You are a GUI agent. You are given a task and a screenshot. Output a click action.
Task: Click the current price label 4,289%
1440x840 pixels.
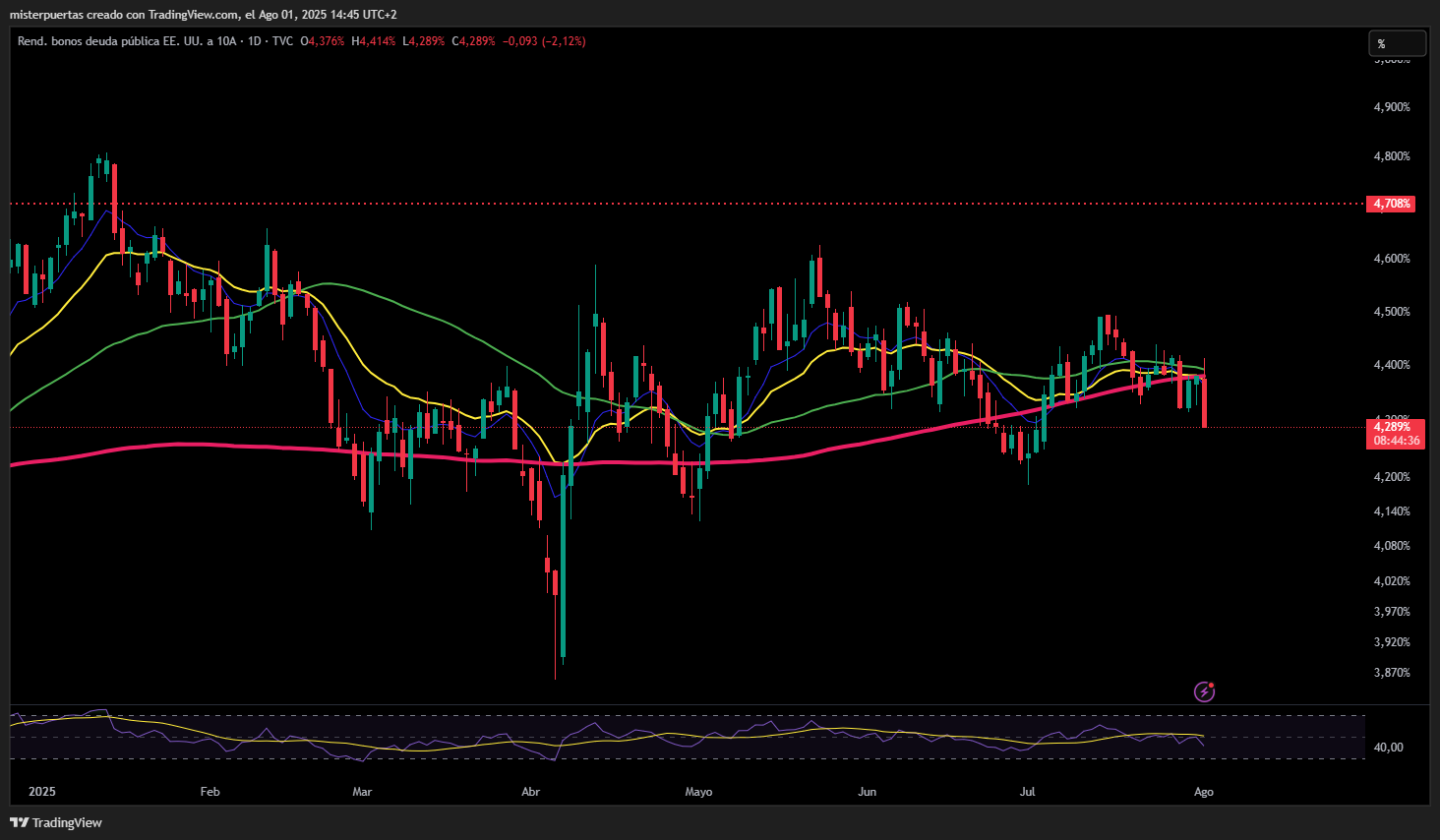(x=1391, y=427)
